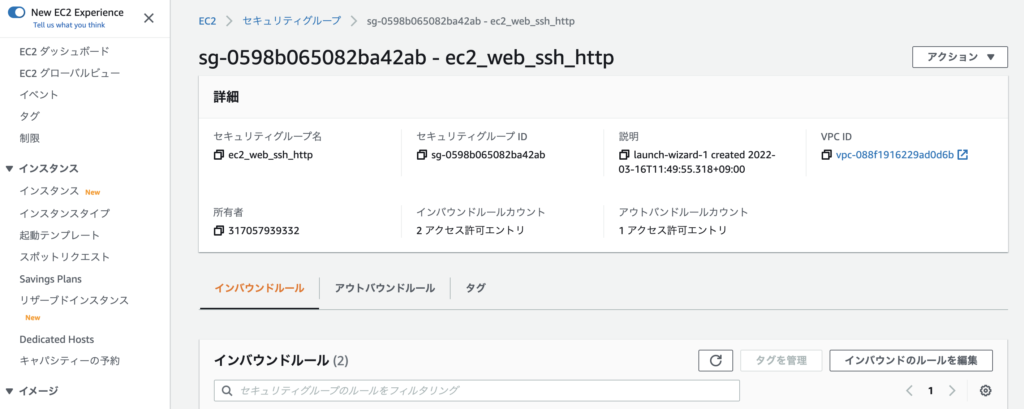
Task: Go to タグ in the sidebar
Action: click(x=29, y=116)
